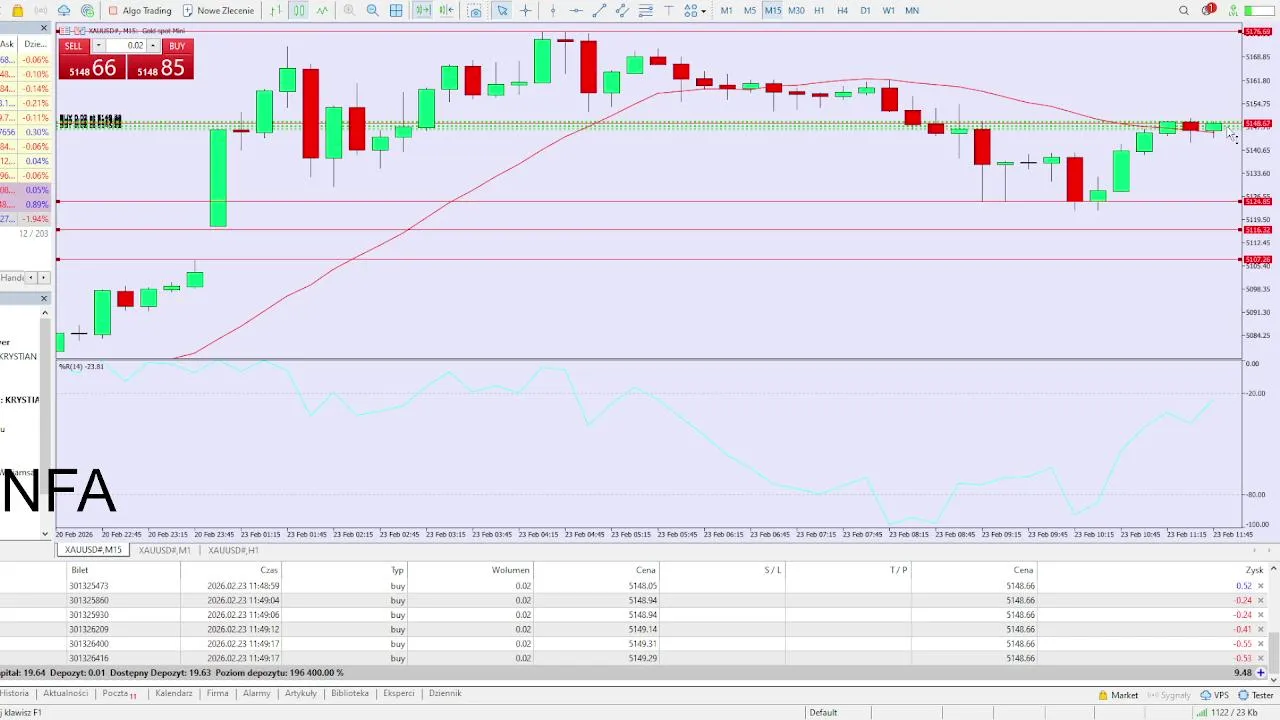The height and width of the screenshot is (720, 1280).
Task: Open the chart grid tile icon
Action: pos(396,11)
